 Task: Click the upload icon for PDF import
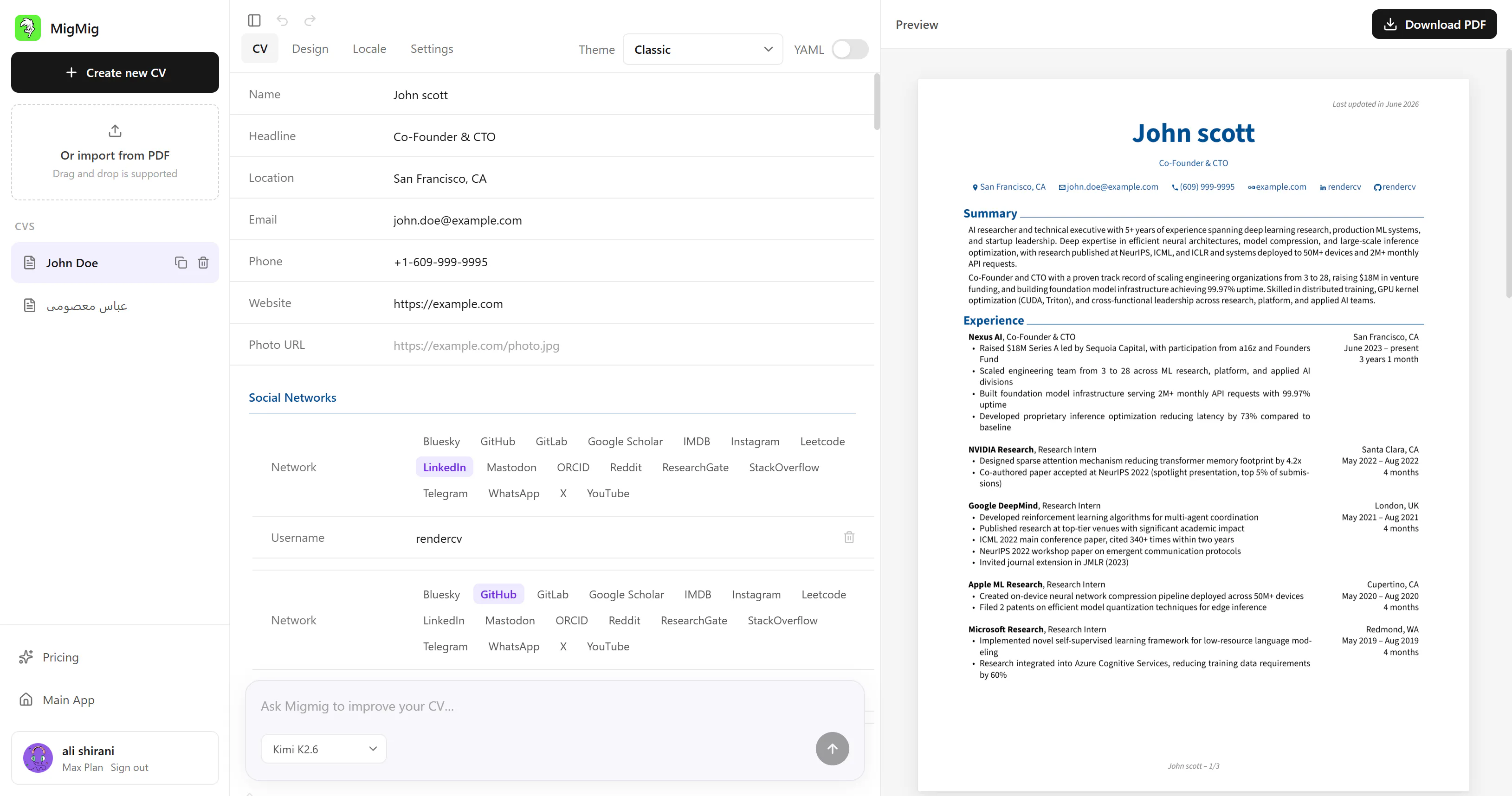(x=115, y=130)
